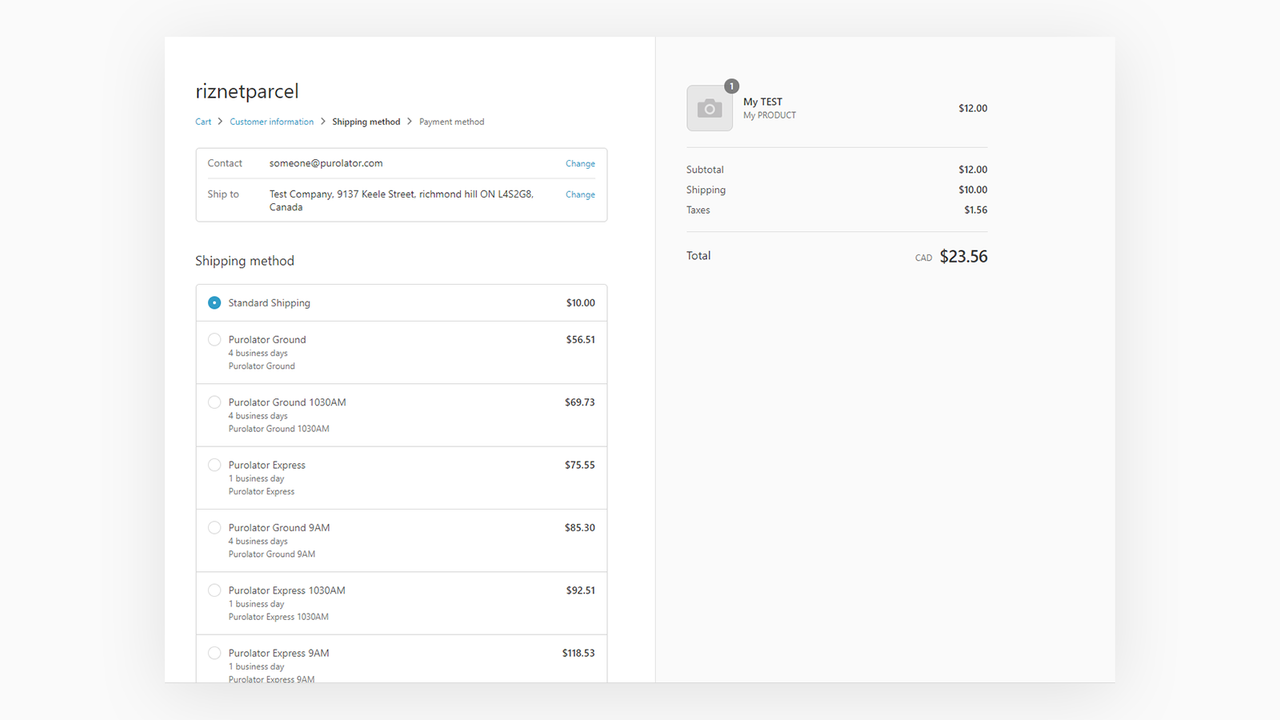Select Purolator Express 1 business day option

point(214,464)
